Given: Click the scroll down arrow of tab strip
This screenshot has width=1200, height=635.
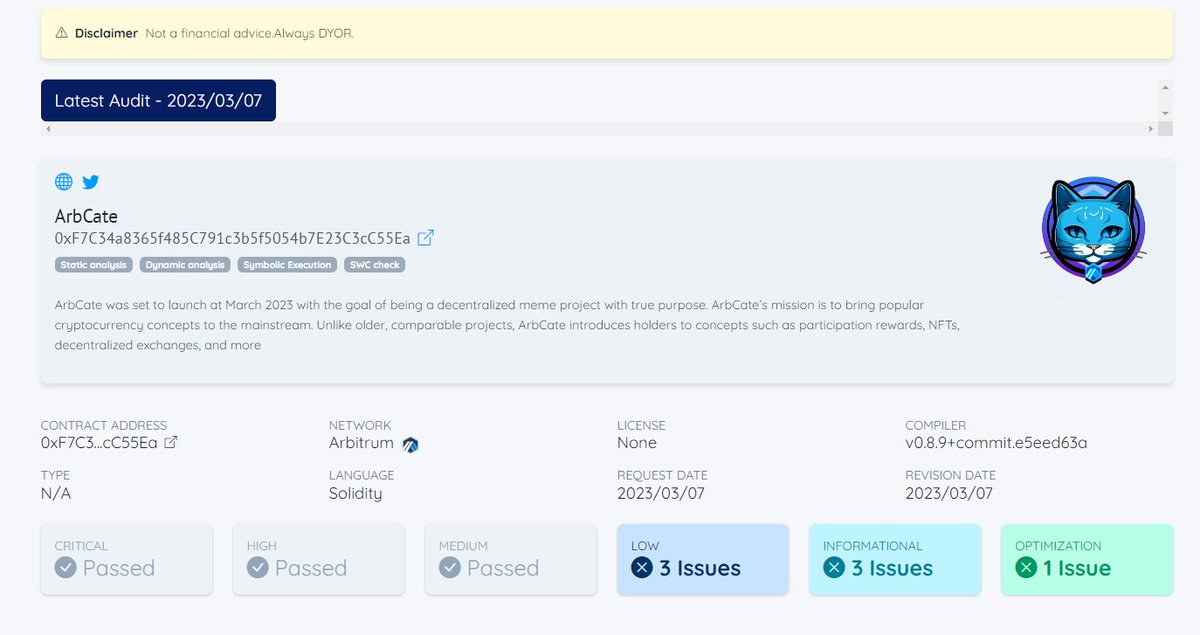Looking at the screenshot, I should tap(1165, 114).
